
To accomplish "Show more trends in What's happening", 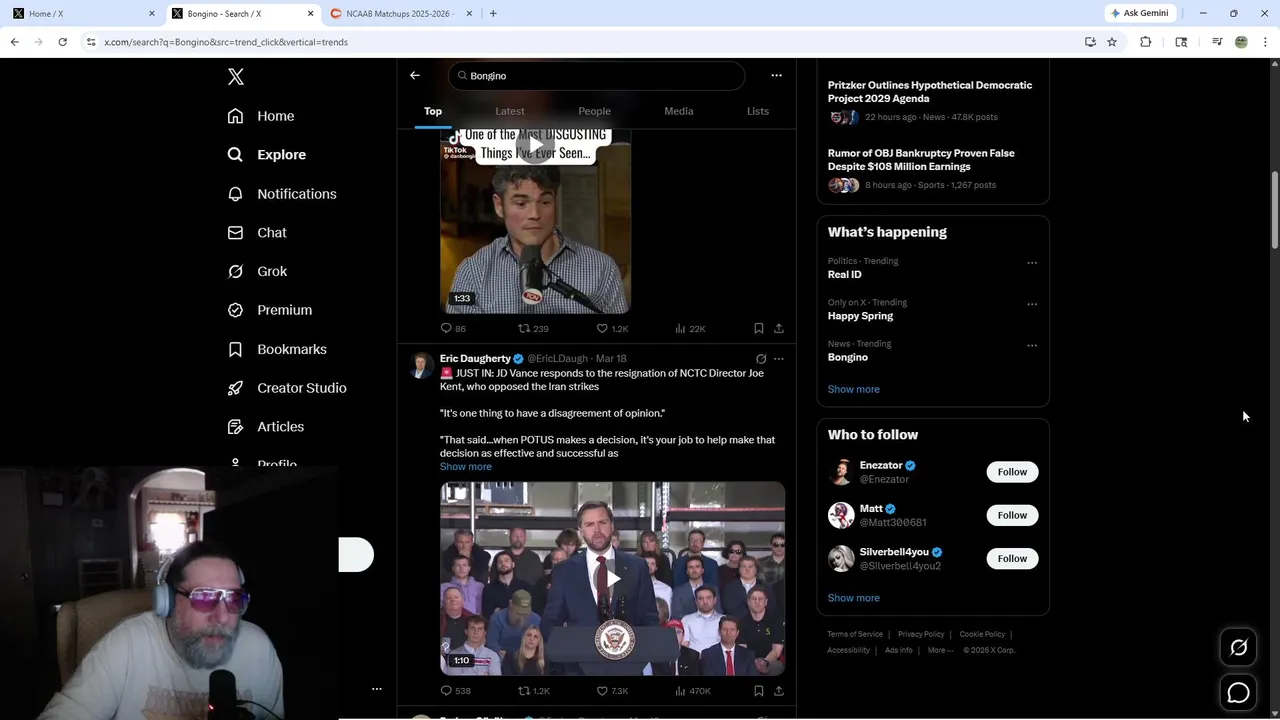I will click(x=853, y=389).
